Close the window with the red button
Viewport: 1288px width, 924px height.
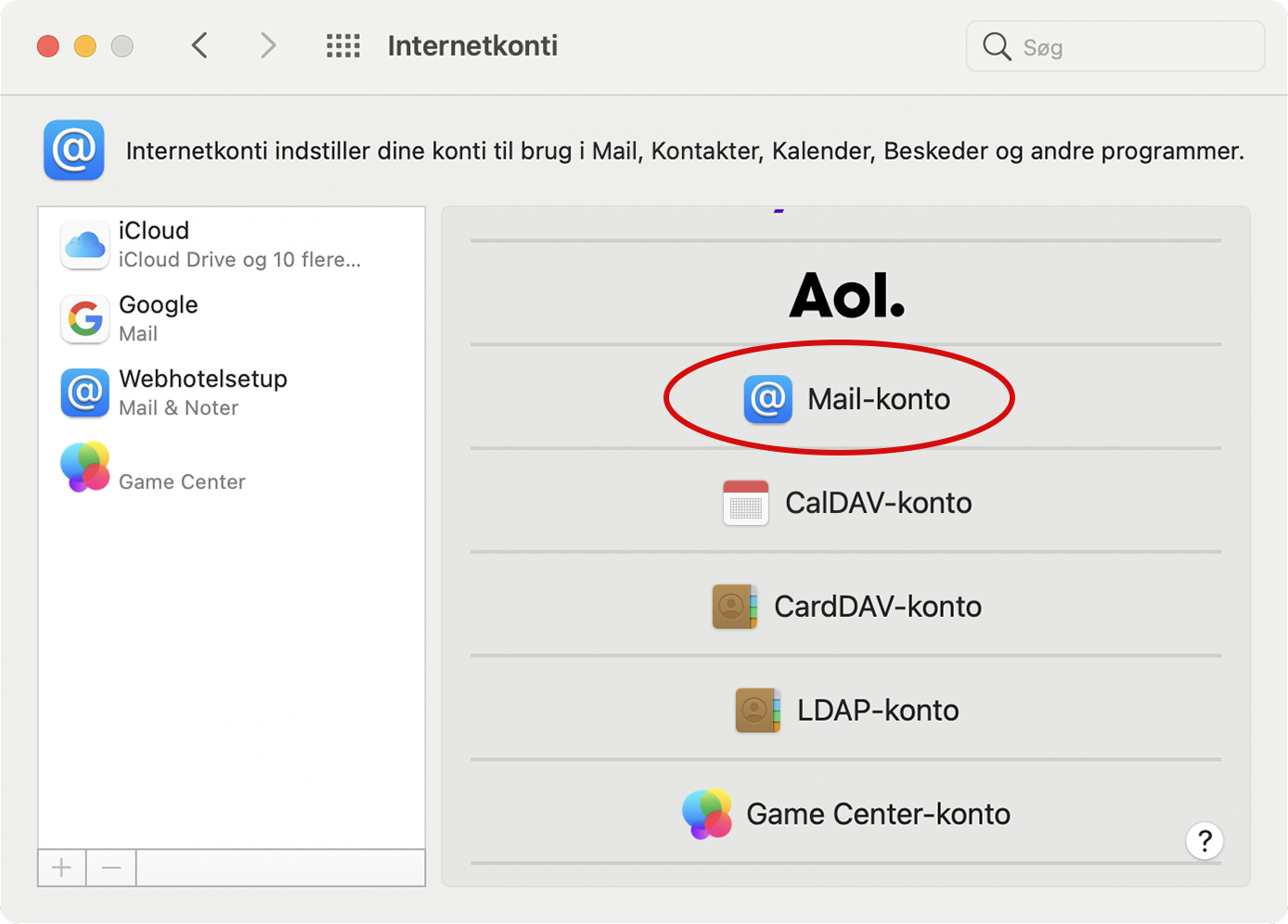point(48,45)
